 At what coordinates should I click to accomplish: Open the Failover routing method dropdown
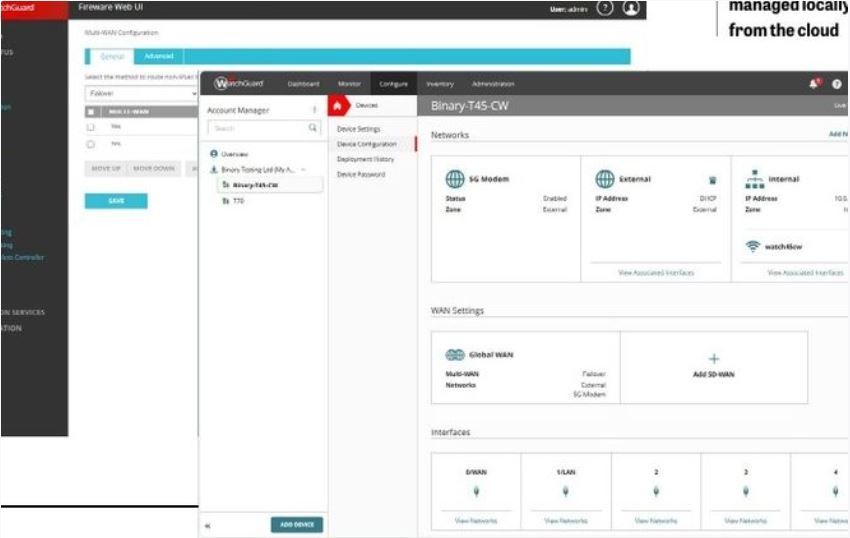pyautogui.click(x=141, y=93)
